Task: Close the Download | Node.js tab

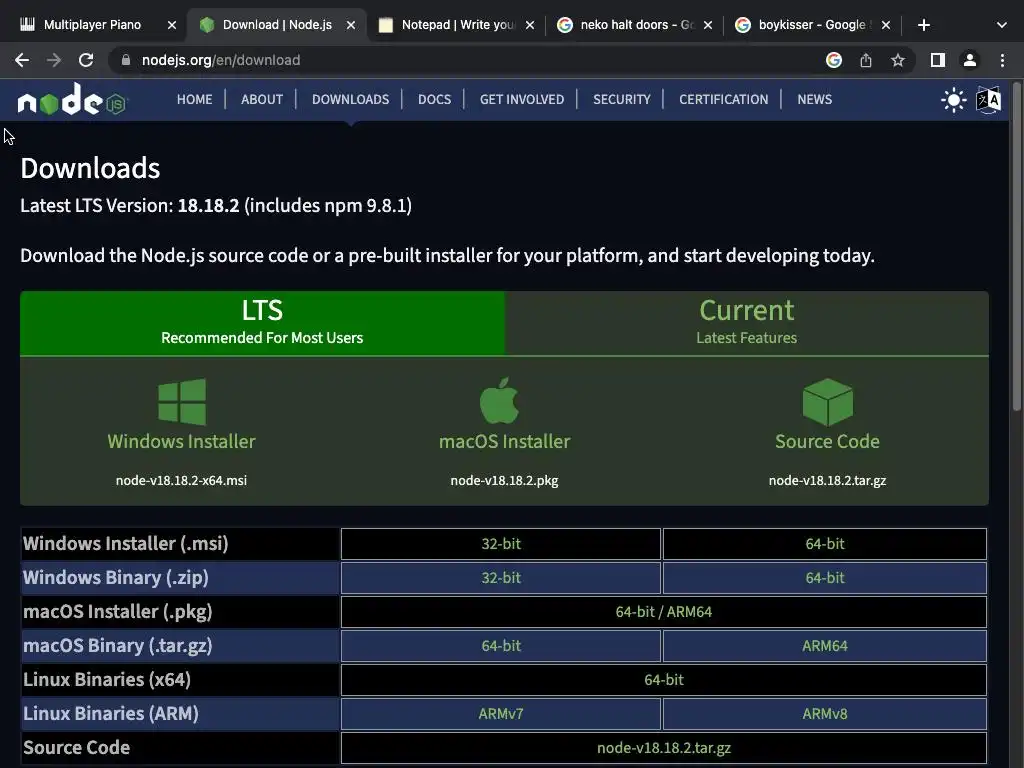Action: point(351,25)
